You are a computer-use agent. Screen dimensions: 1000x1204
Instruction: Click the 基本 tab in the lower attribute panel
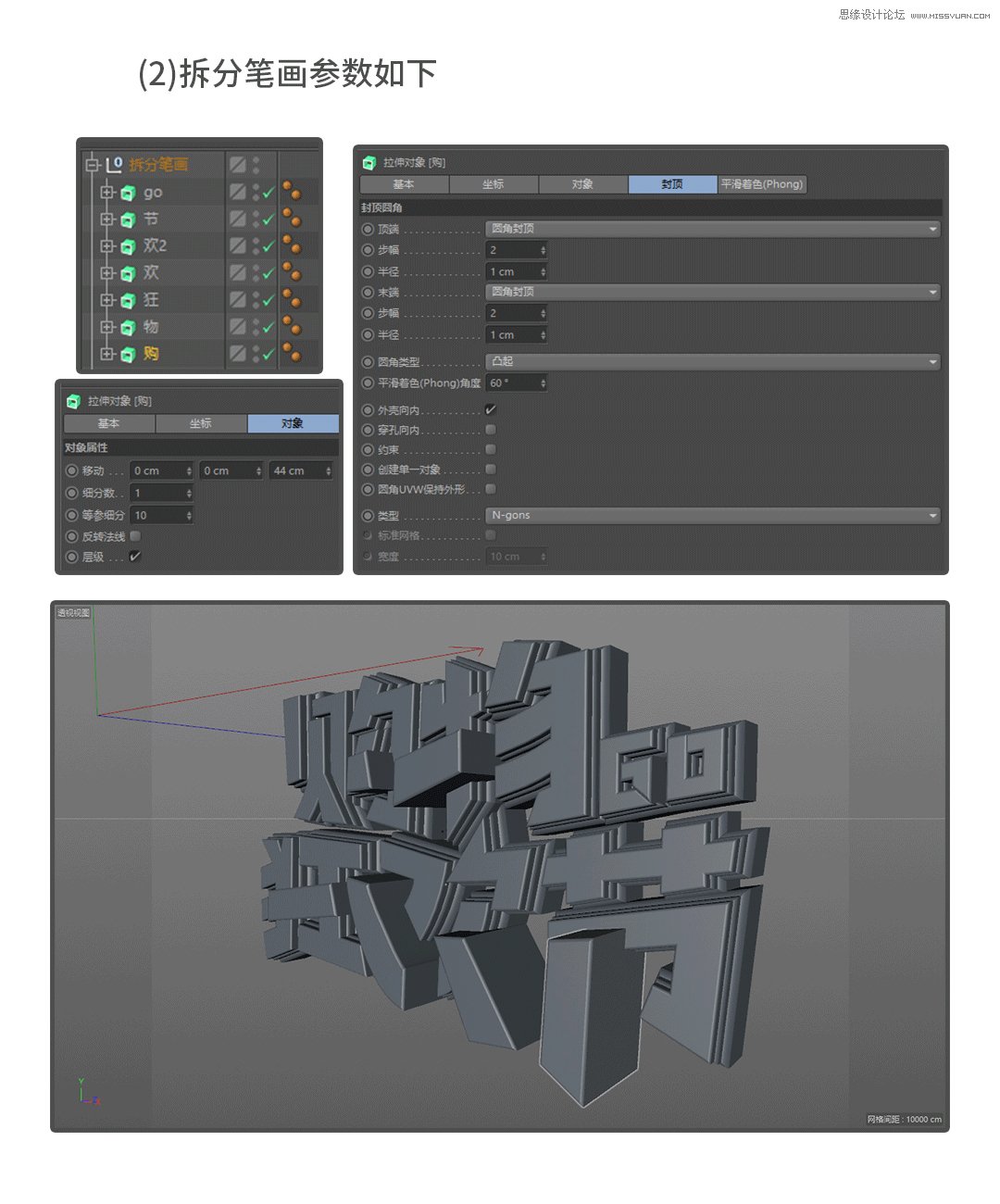point(108,423)
